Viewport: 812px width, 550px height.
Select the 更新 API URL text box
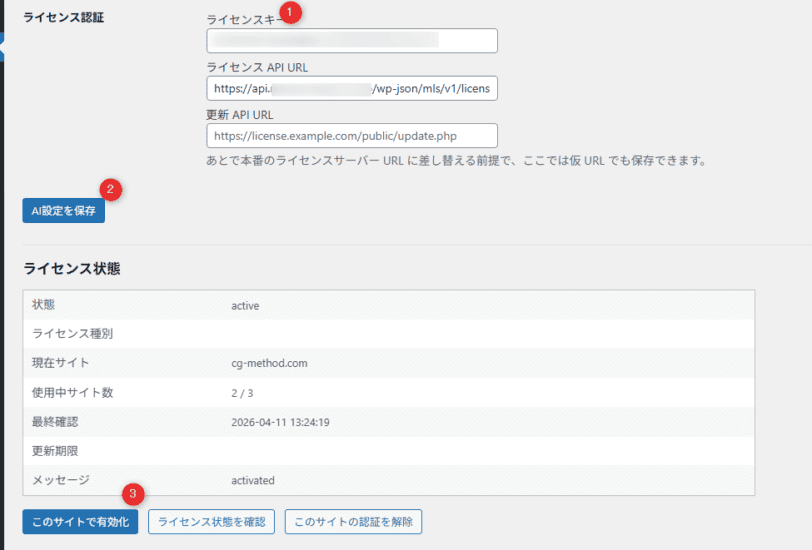[351, 135]
